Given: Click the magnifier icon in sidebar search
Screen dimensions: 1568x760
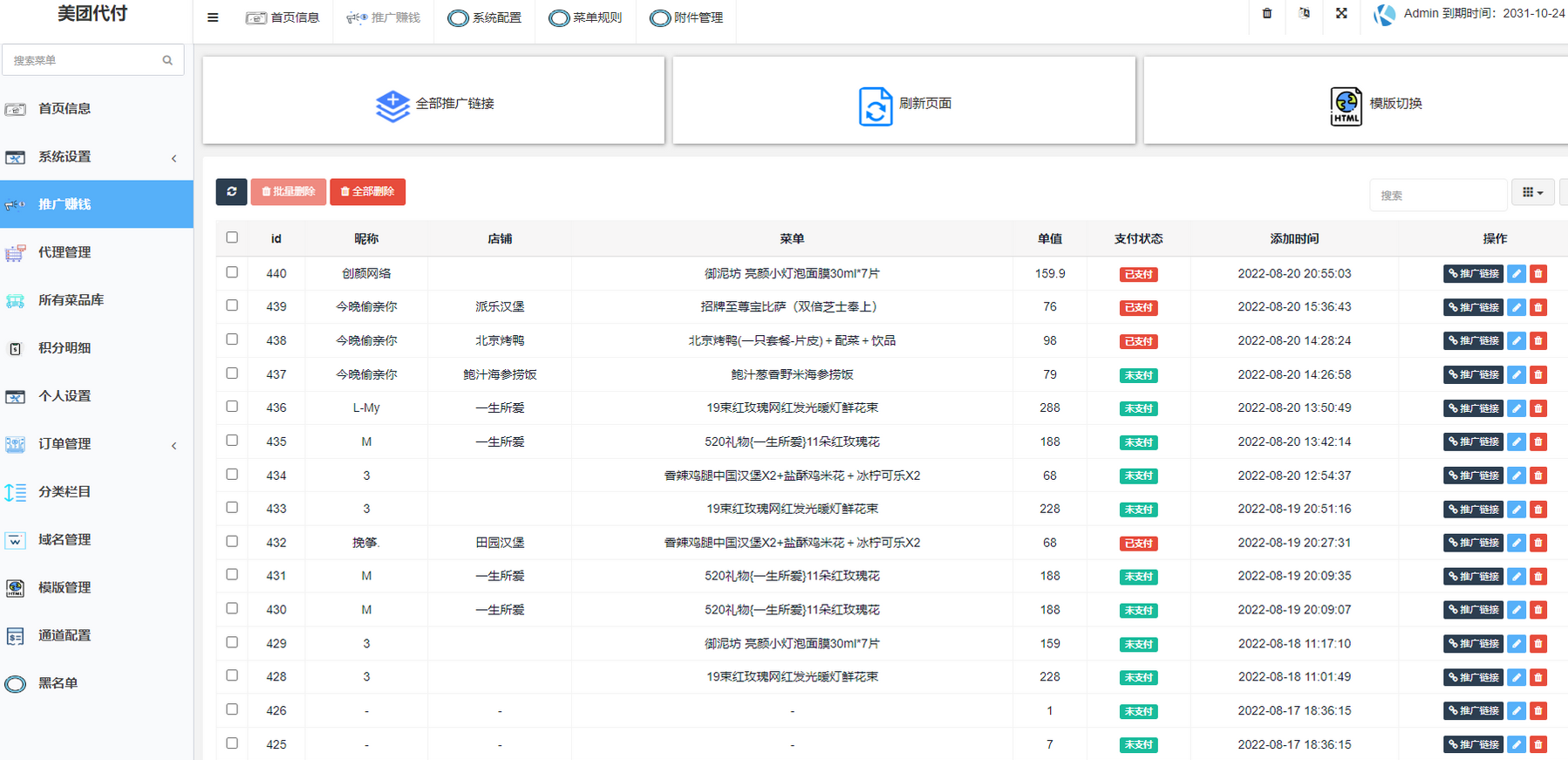Looking at the screenshot, I should tap(167, 60).
